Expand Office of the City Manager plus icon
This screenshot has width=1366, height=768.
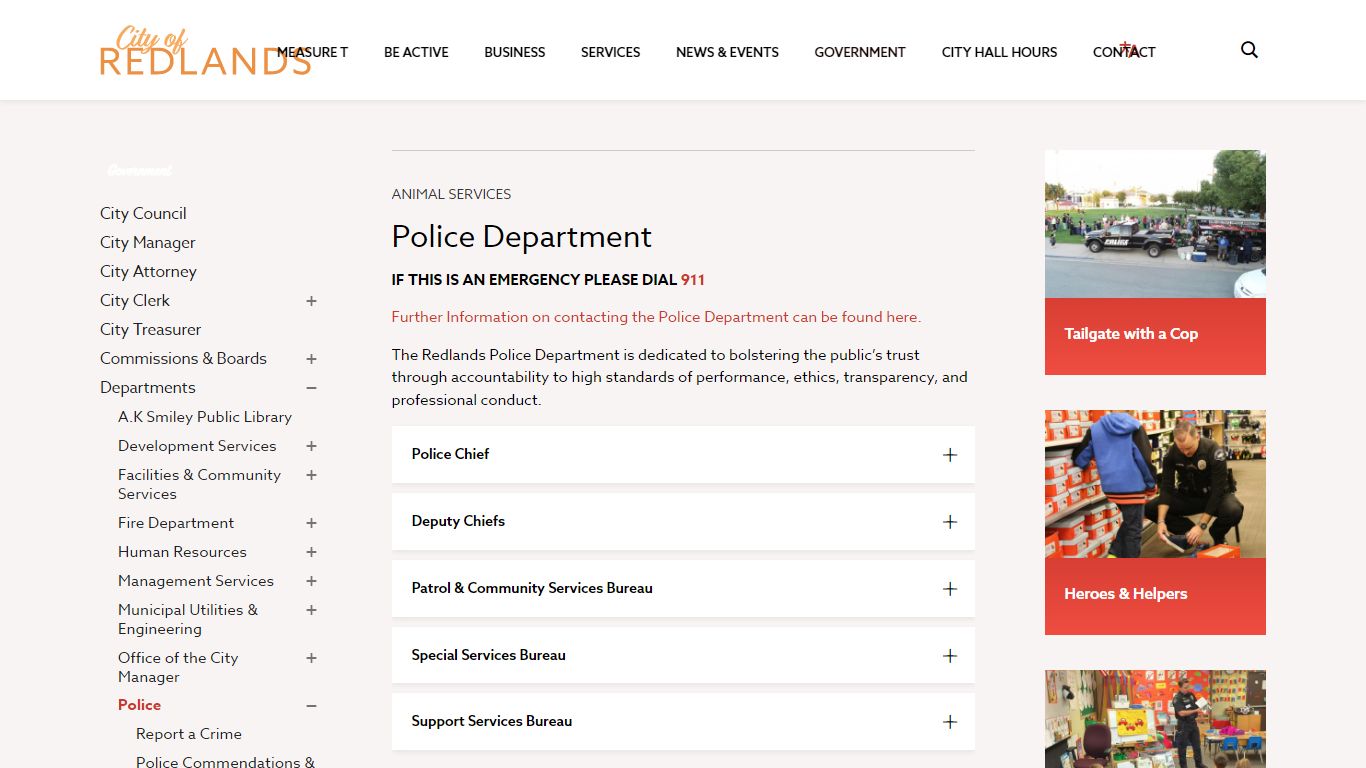(x=311, y=658)
